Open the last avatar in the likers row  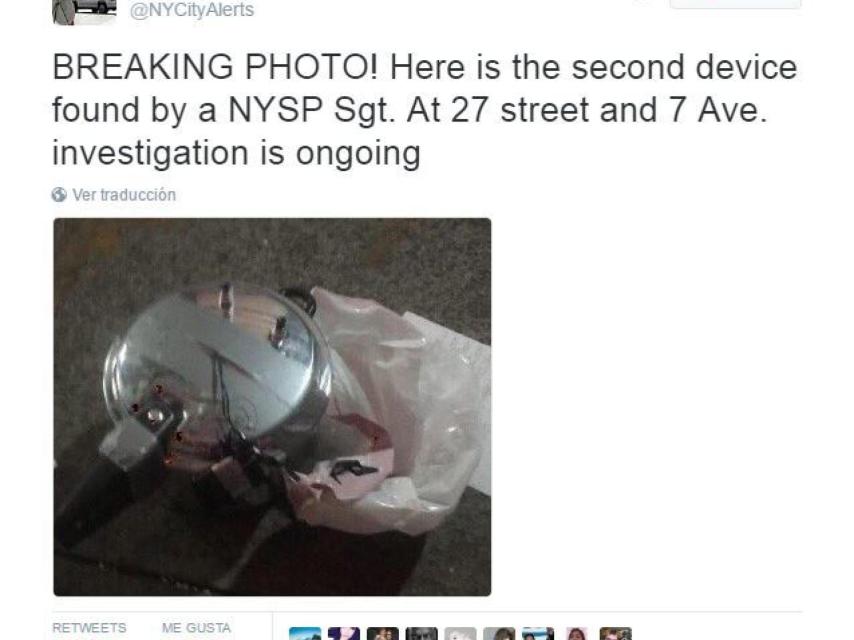[x=615, y=634]
